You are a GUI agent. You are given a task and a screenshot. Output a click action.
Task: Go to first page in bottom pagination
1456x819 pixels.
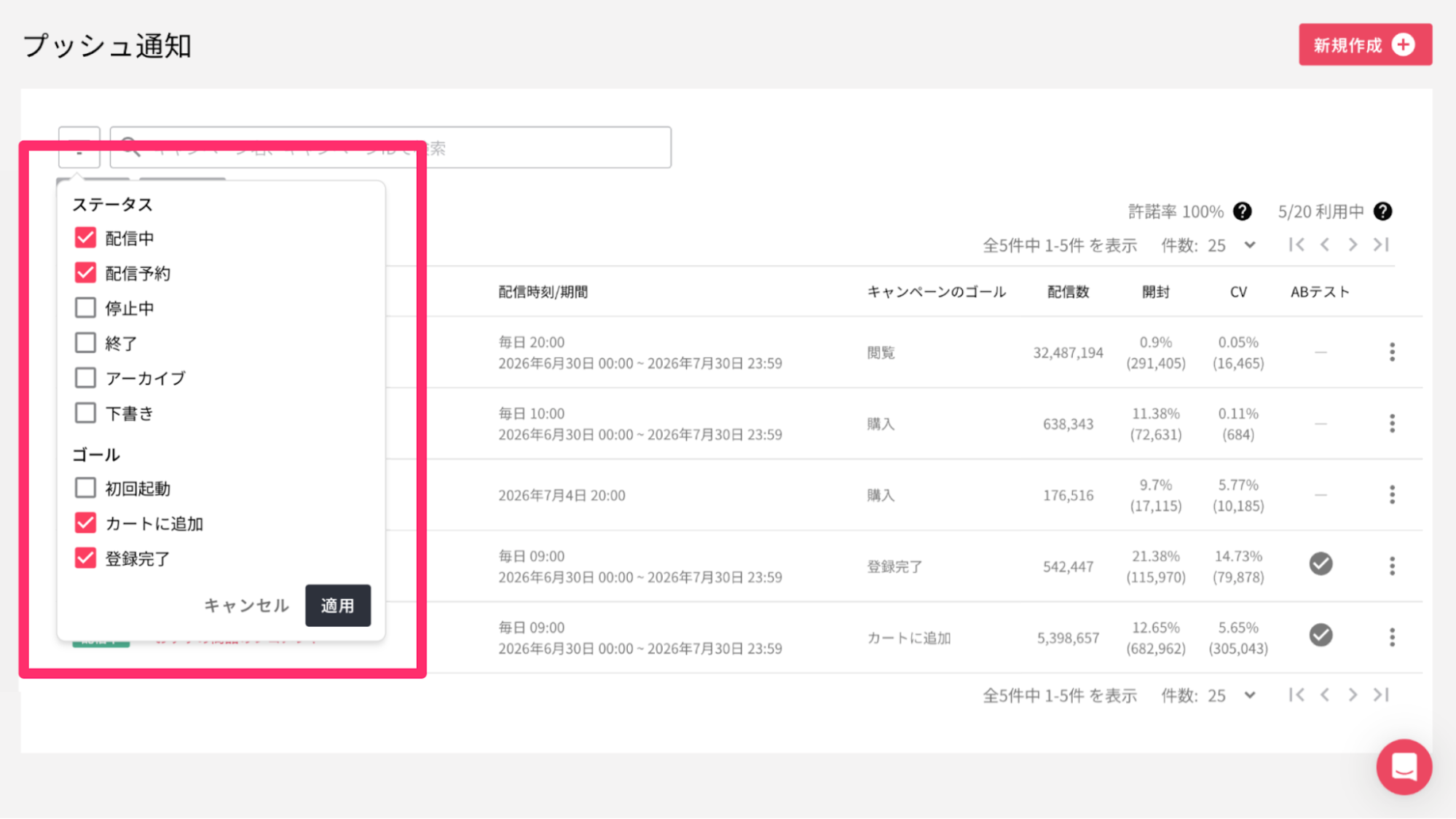(x=1296, y=695)
